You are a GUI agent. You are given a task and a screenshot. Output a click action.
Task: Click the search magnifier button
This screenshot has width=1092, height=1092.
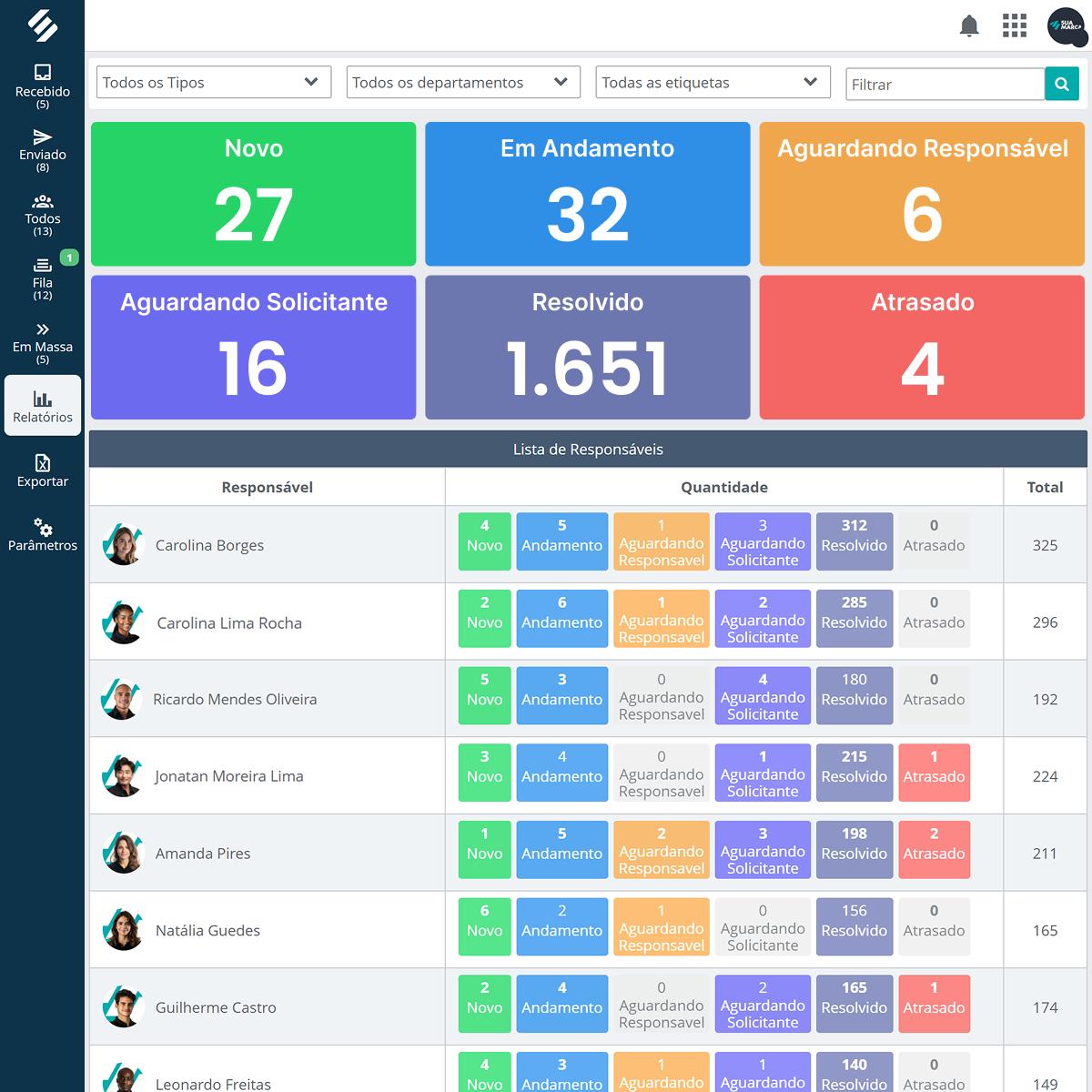pos(1061,84)
